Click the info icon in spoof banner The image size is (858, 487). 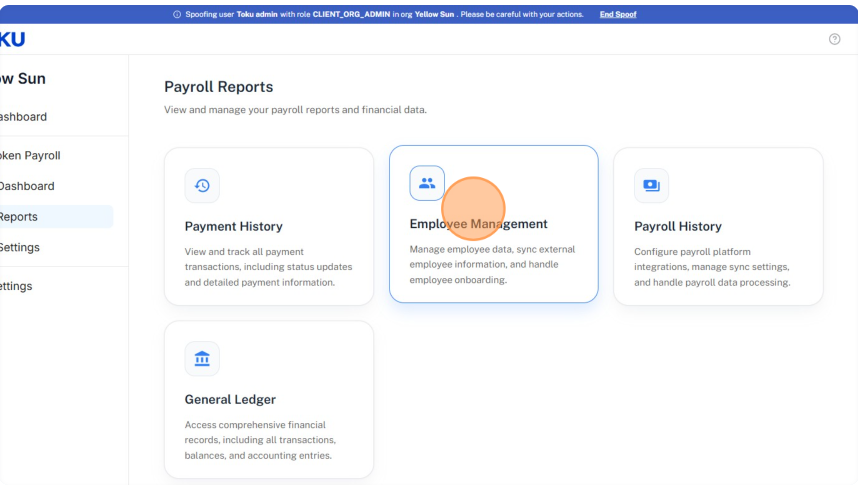point(177,14)
